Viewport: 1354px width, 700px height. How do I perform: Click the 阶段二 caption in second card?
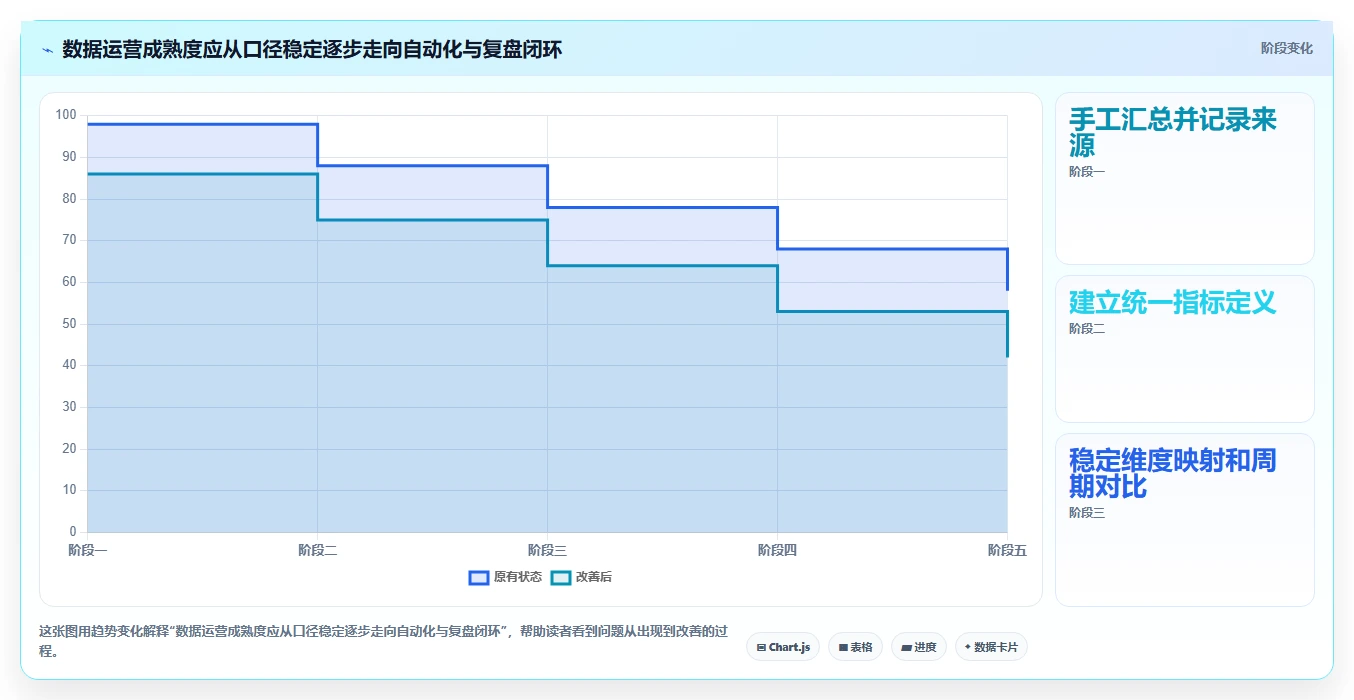pos(1087,329)
